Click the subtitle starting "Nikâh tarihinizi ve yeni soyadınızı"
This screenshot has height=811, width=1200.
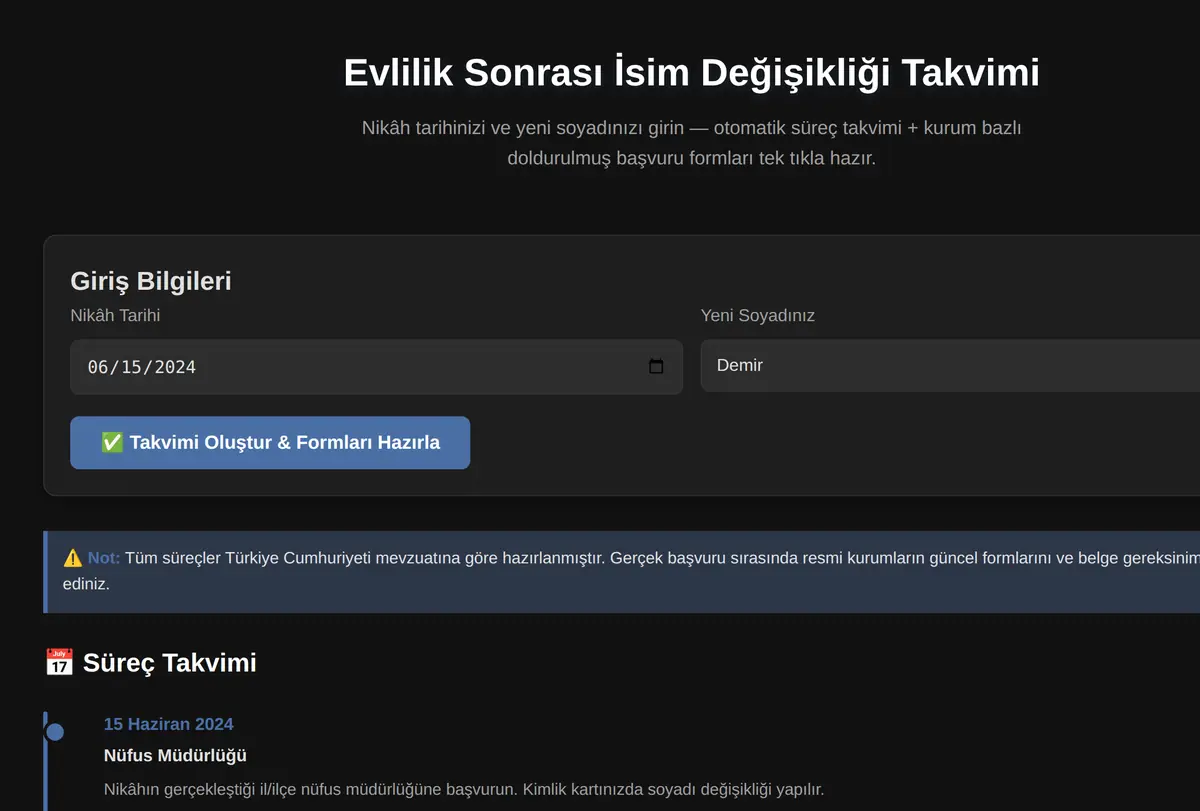point(692,143)
